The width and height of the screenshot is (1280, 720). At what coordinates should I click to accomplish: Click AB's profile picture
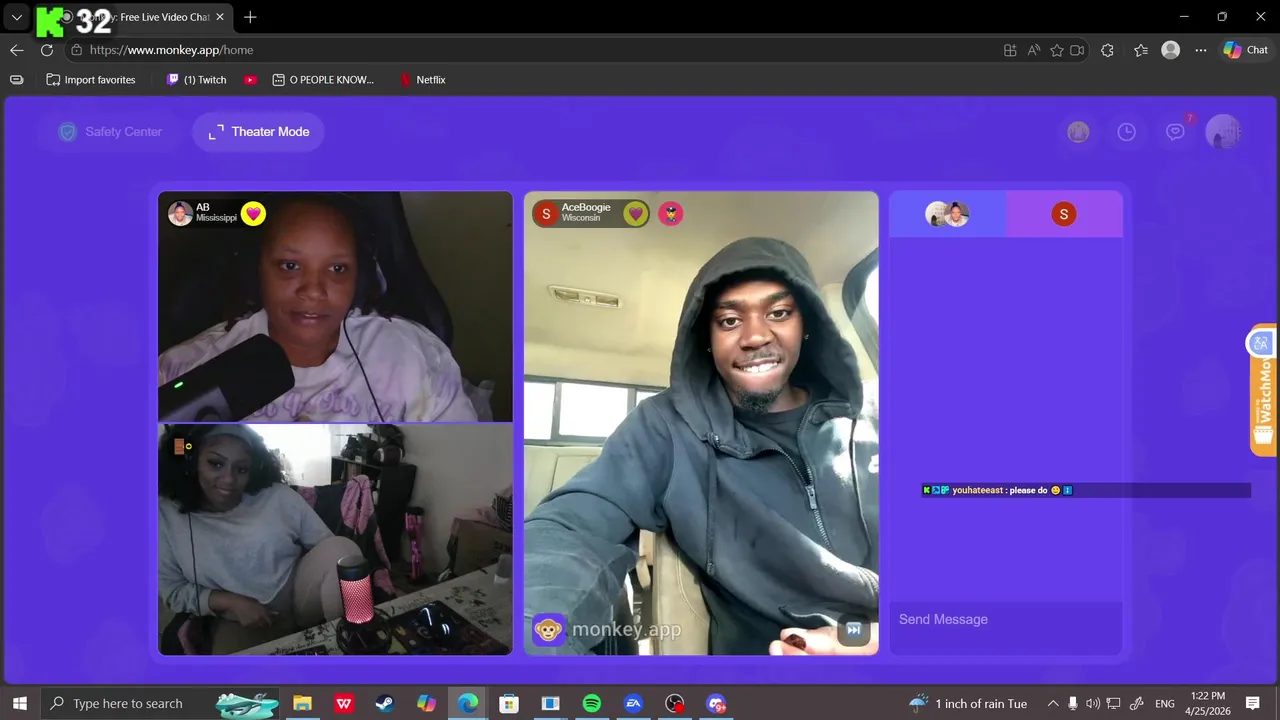coord(180,213)
